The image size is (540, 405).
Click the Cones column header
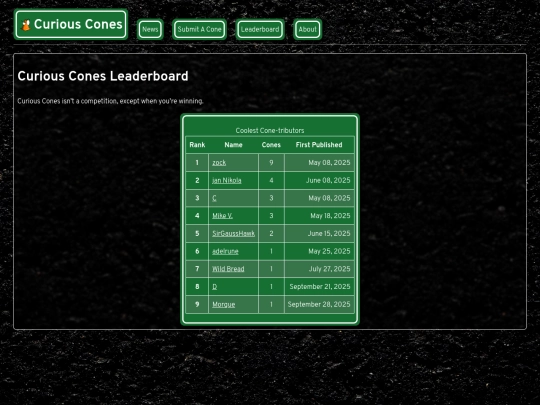point(271,145)
